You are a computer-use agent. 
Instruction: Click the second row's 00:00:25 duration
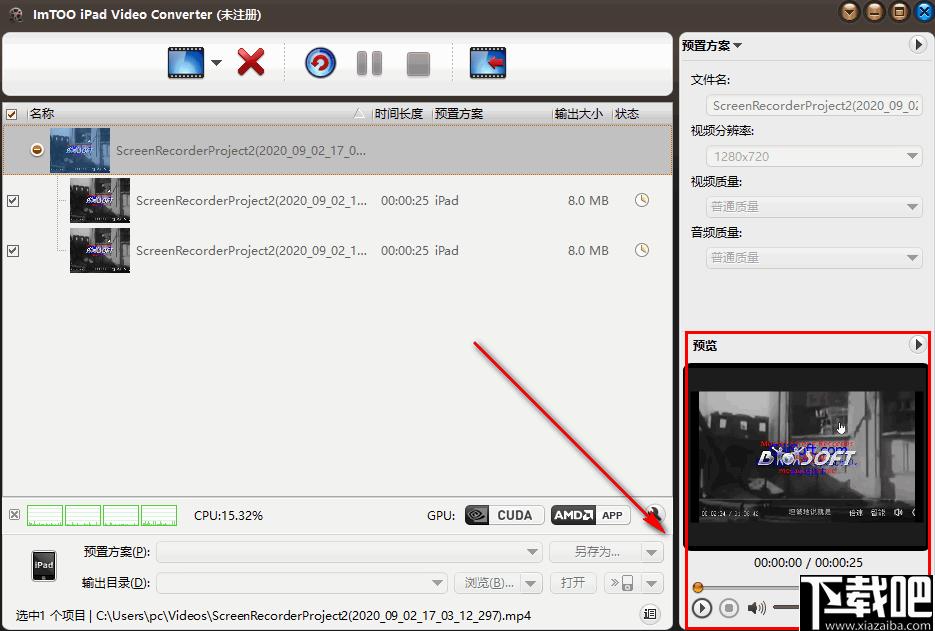404,251
